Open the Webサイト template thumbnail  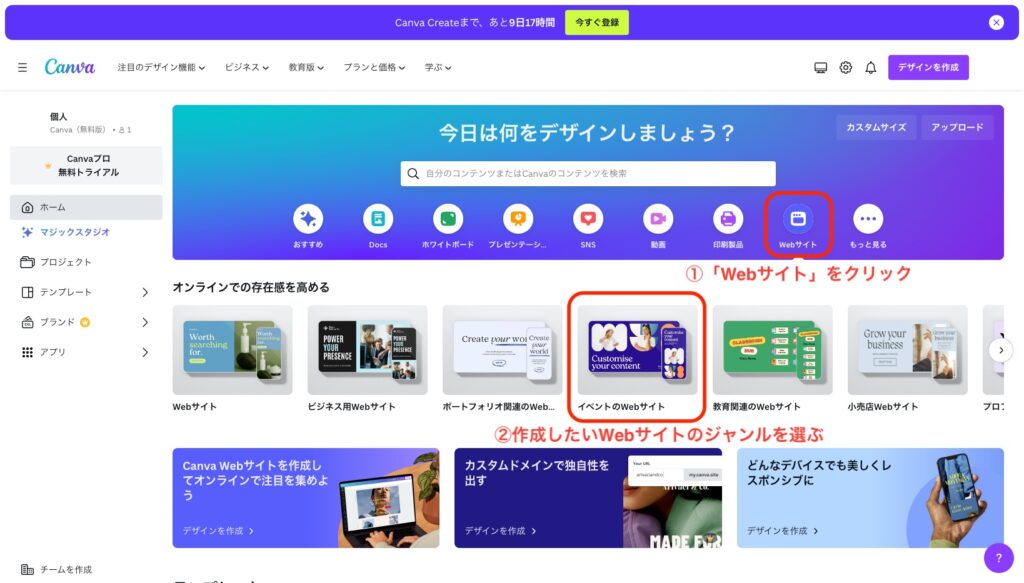click(x=232, y=350)
